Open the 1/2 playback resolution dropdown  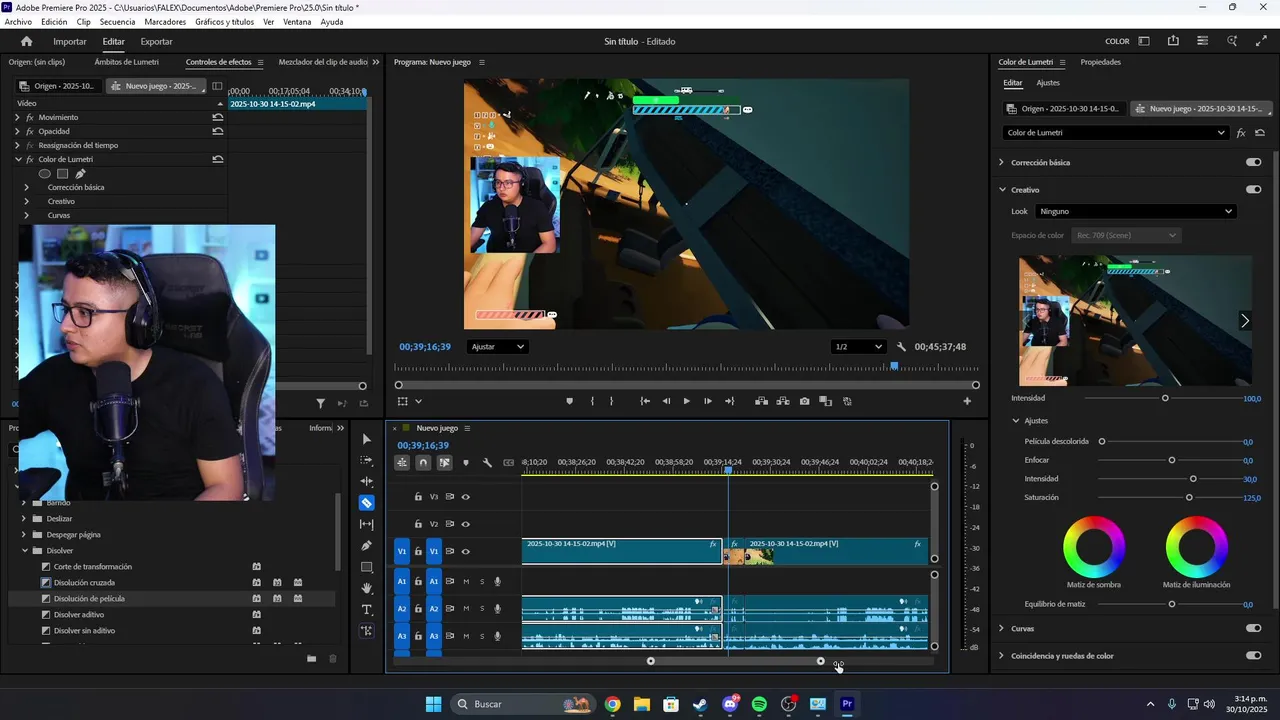pos(859,347)
